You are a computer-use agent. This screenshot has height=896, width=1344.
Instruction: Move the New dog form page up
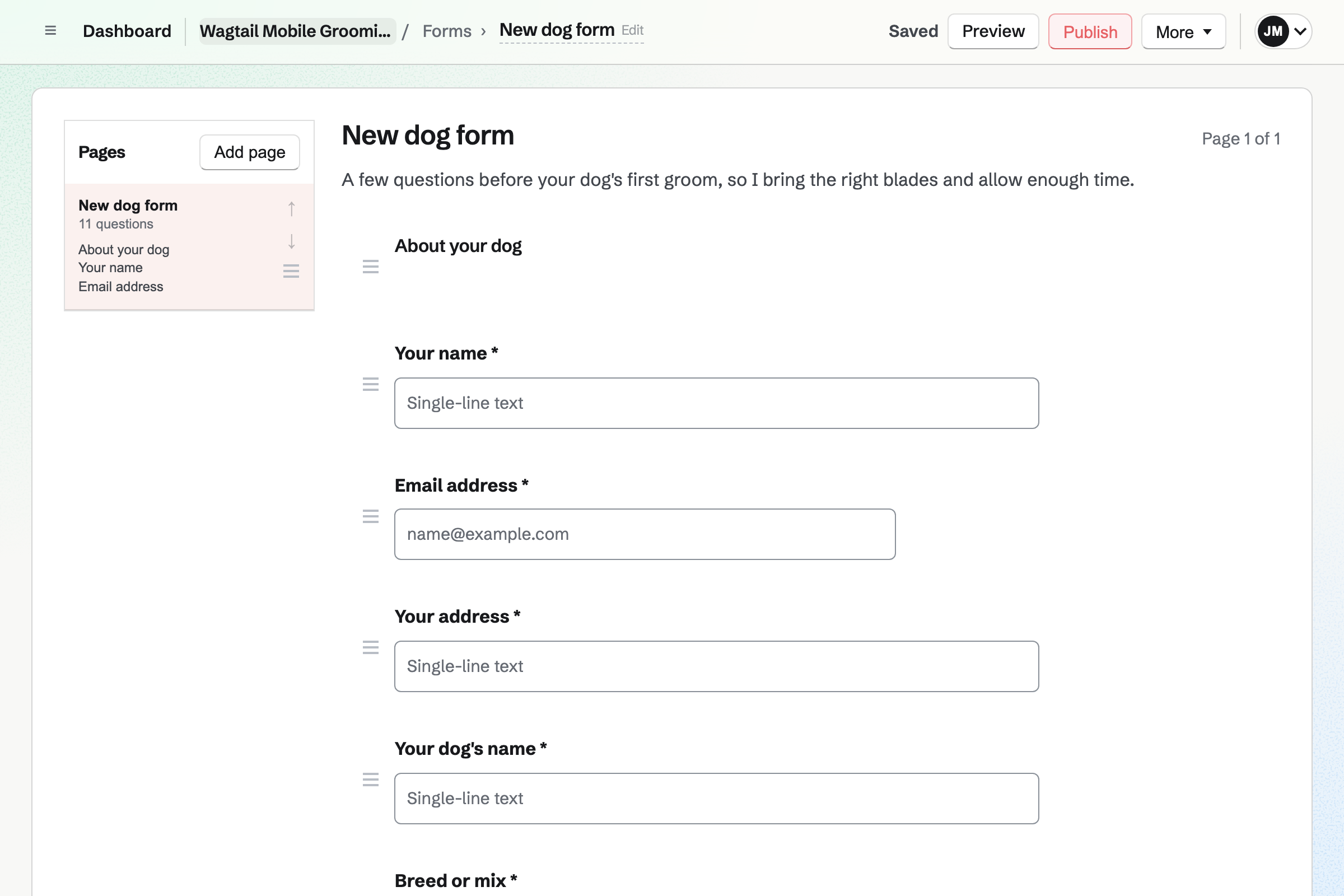tap(291, 209)
